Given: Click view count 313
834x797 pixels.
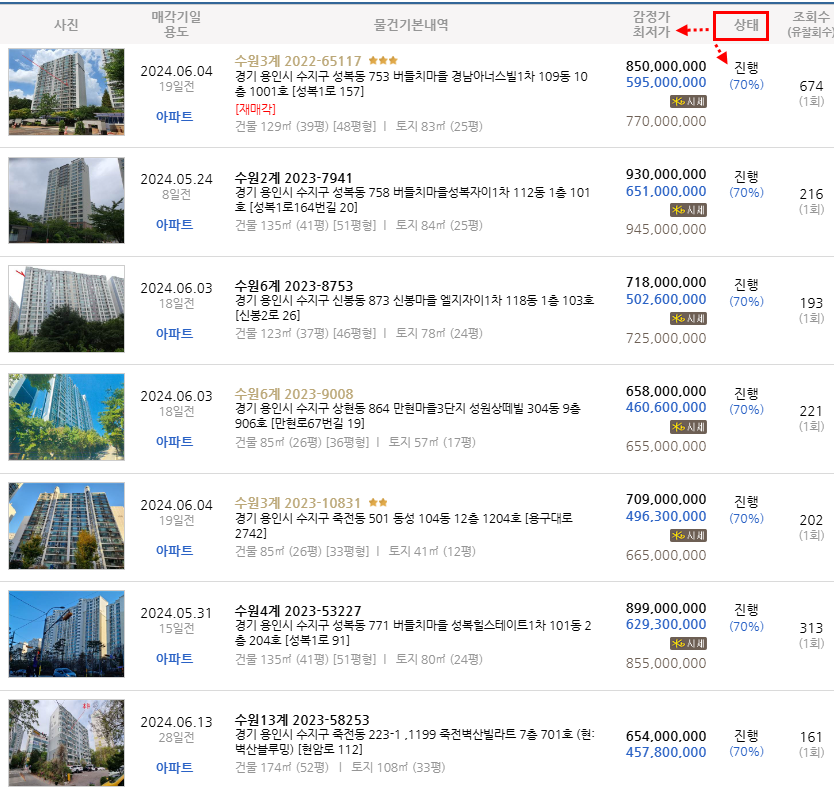Looking at the screenshot, I should coord(811,628).
